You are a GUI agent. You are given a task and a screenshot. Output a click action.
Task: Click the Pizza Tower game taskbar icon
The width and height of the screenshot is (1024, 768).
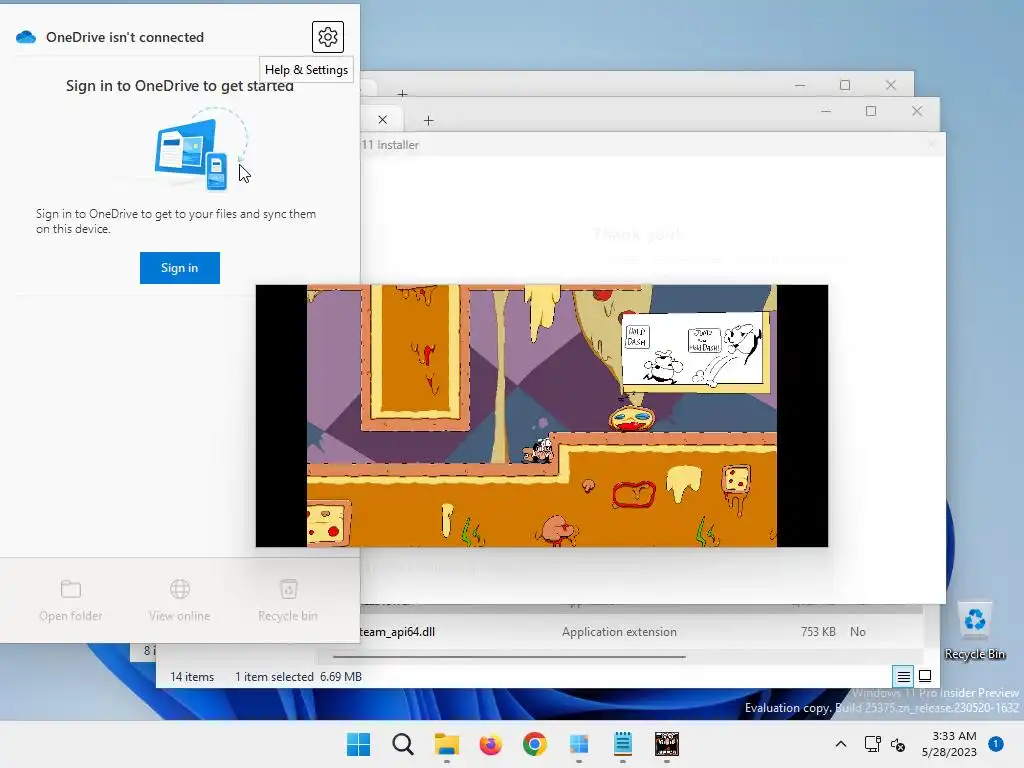pyautogui.click(x=667, y=744)
